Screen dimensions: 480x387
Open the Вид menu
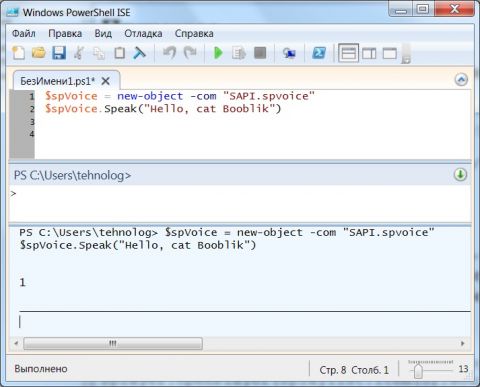(103, 33)
